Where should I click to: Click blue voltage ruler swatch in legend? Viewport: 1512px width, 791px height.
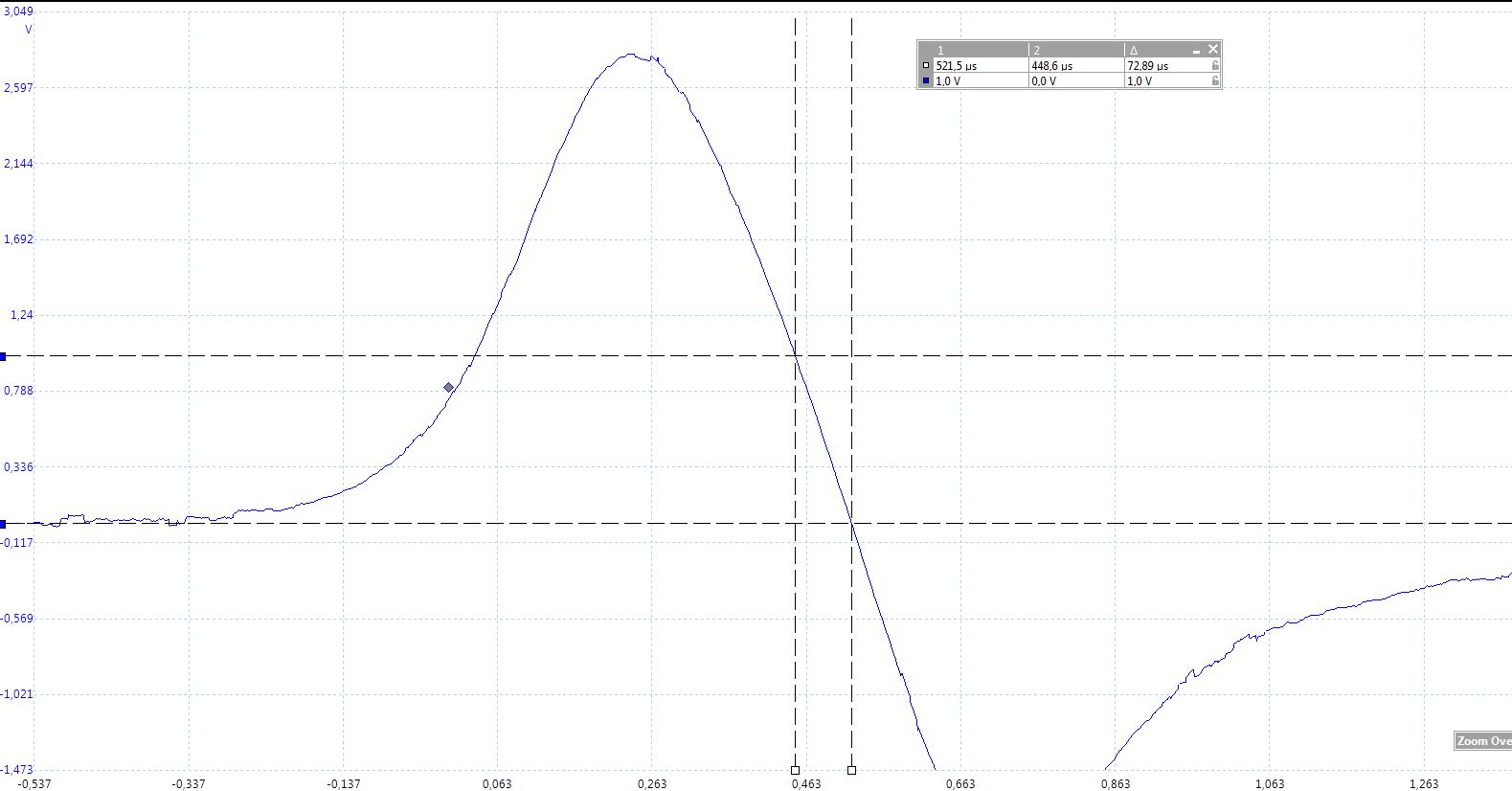(x=926, y=81)
